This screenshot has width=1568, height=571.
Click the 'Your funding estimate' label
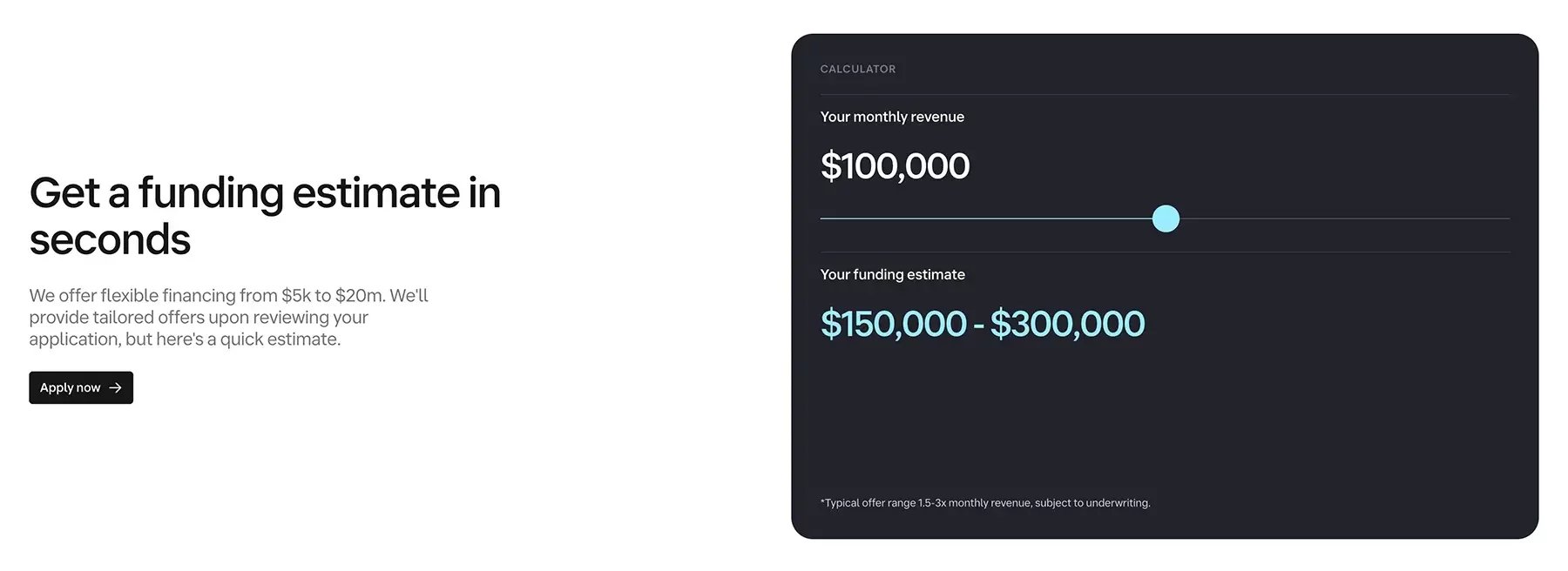pyautogui.click(x=893, y=274)
